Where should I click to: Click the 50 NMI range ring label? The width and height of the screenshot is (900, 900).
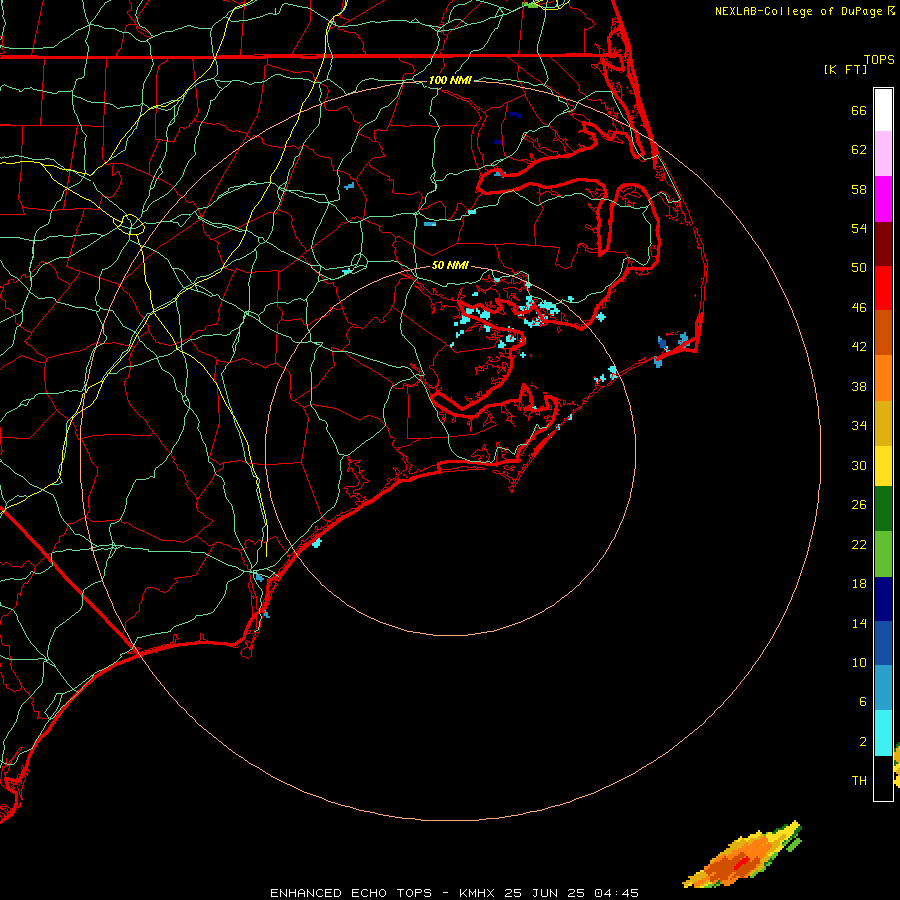pos(450,265)
